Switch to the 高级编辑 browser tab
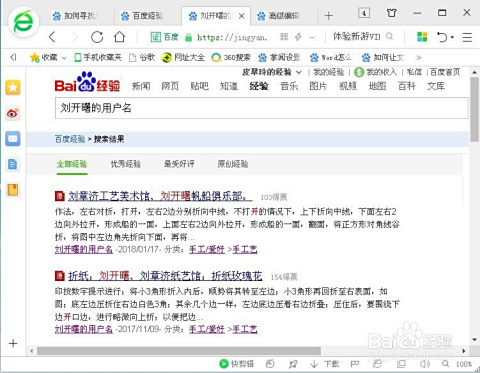This screenshot has width=480, height=373. coord(279,16)
